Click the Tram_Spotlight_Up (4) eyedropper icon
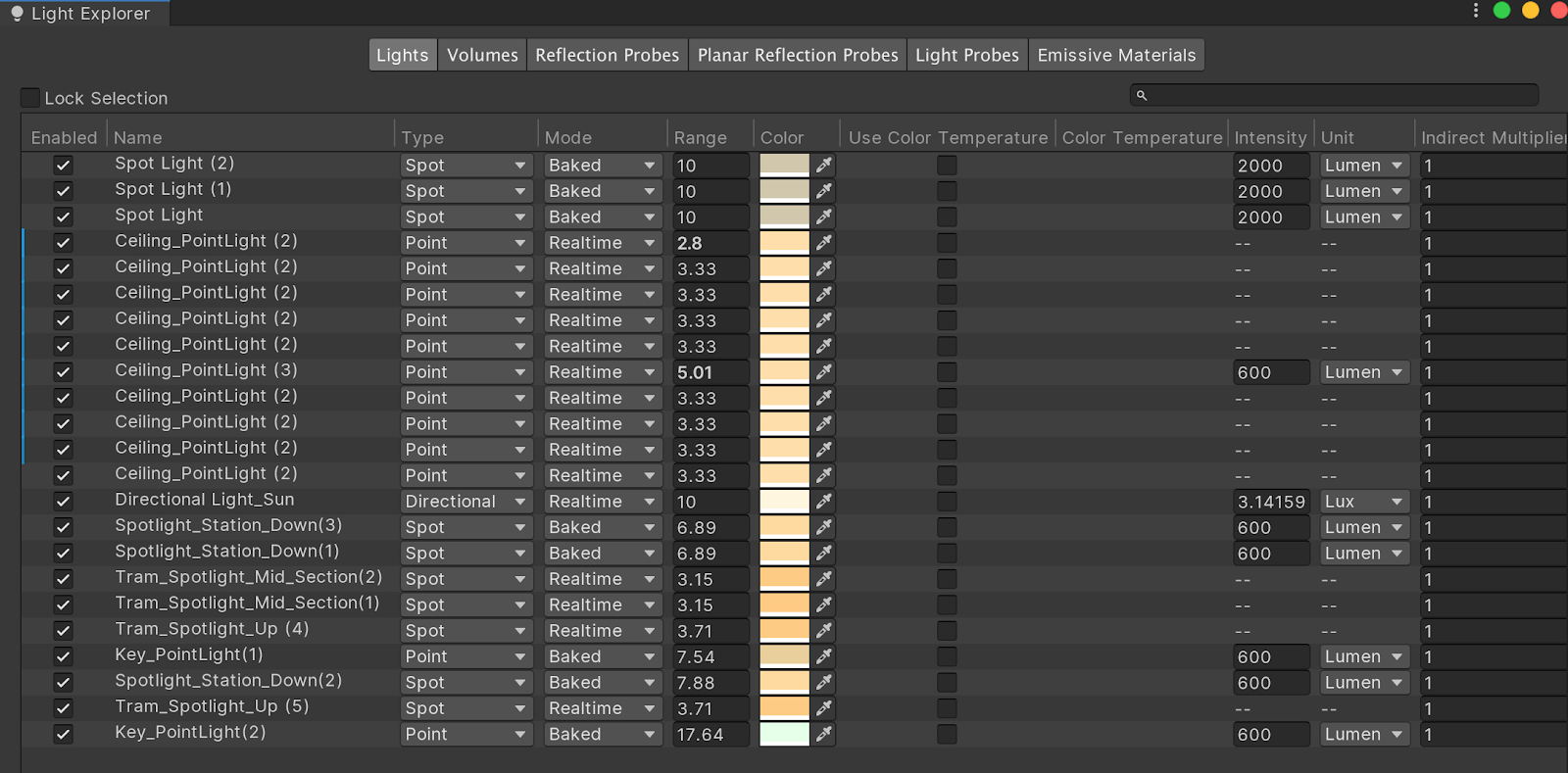The height and width of the screenshot is (773, 1568). click(823, 630)
